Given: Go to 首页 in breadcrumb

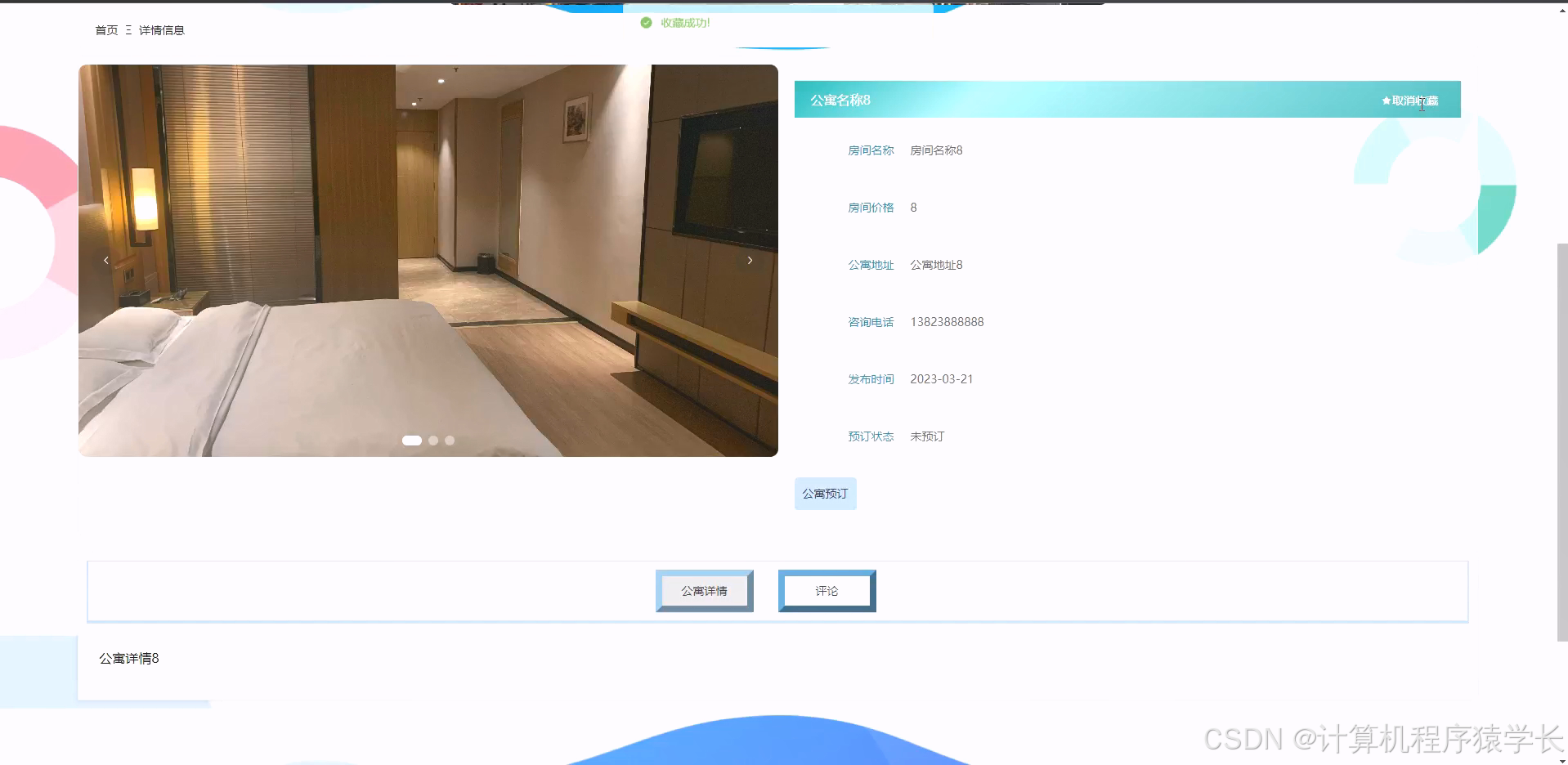Looking at the screenshot, I should pyautogui.click(x=106, y=30).
